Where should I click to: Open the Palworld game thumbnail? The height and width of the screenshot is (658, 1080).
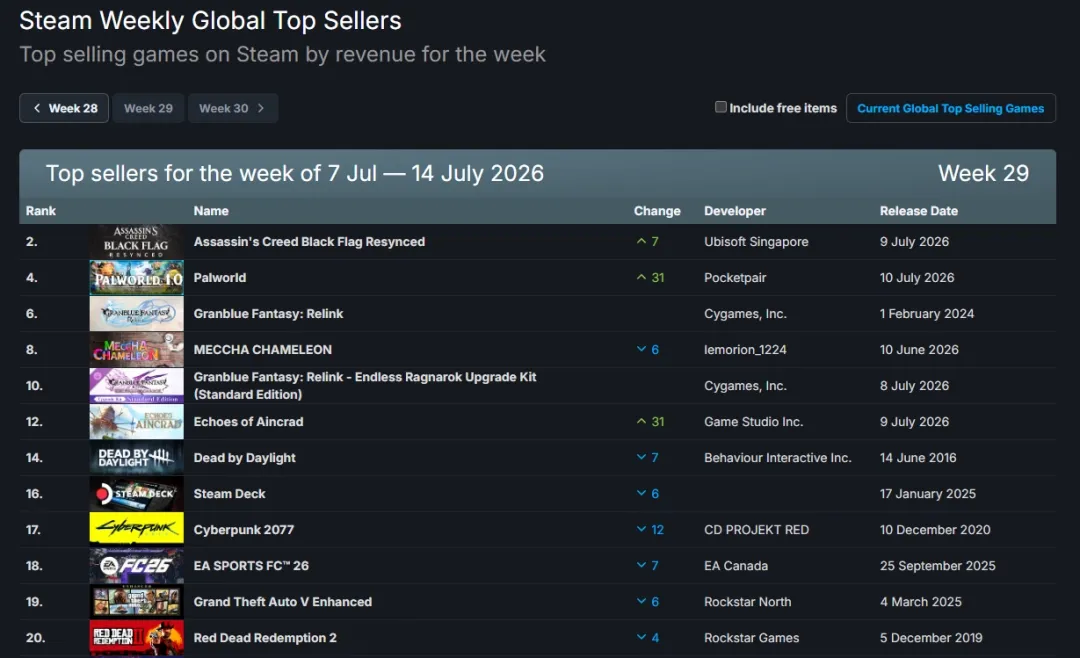[x=136, y=278]
